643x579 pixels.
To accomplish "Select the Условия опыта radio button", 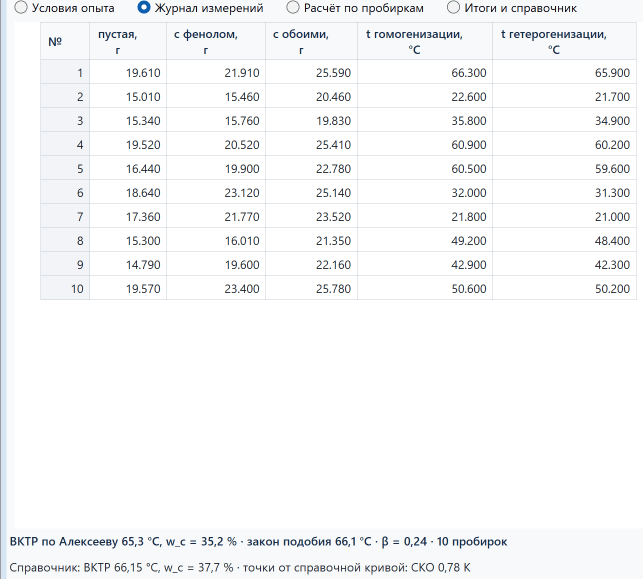I will (64, 8).
